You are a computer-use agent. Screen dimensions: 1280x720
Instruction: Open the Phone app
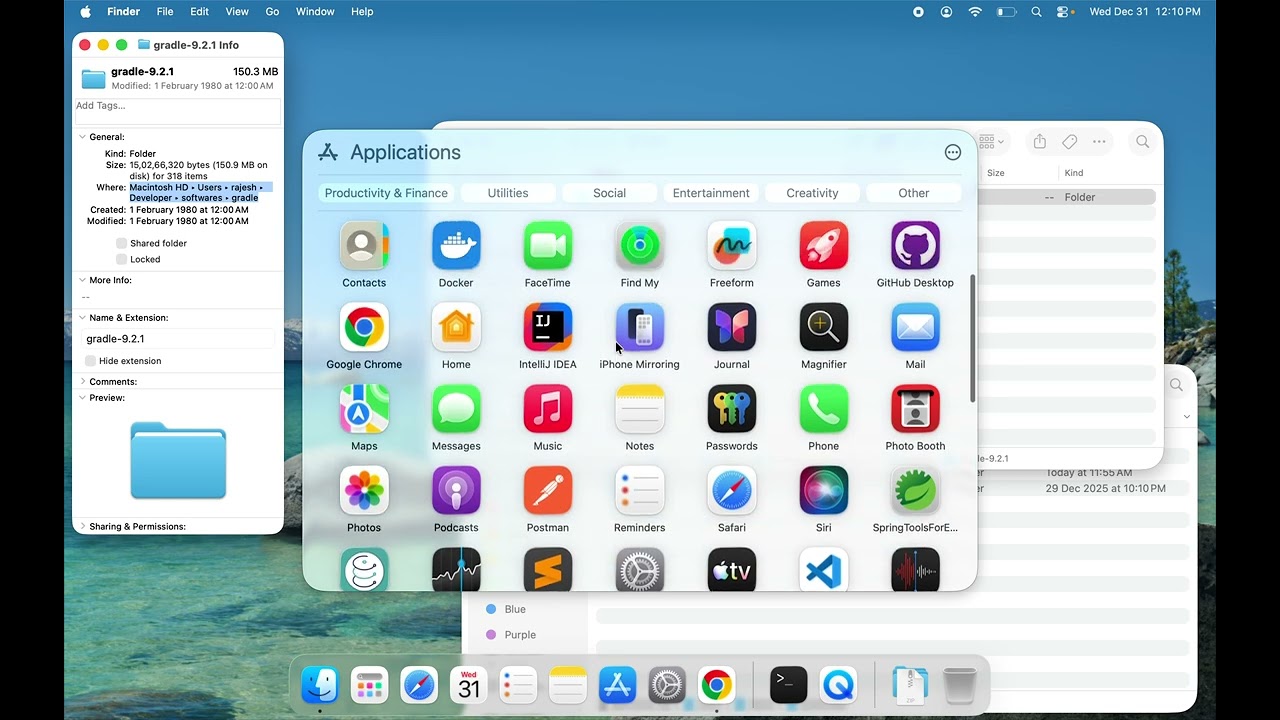click(x=824, y=410)
